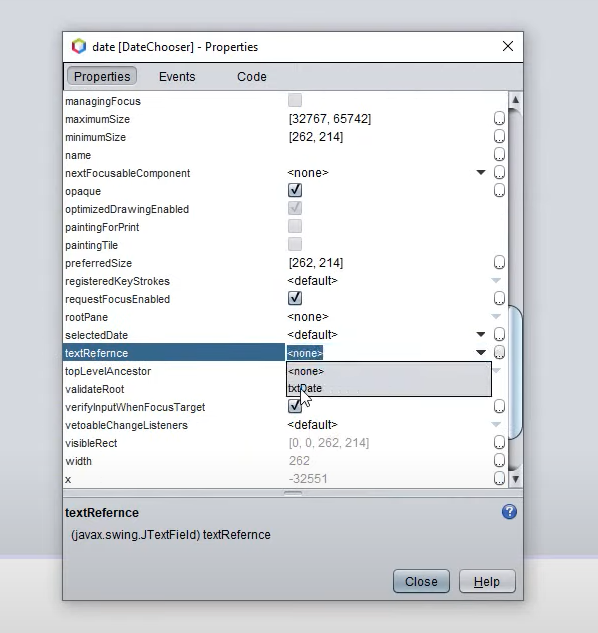Click the Help button
Viewport: 598px width, 633px height.
click(x=487, y=581)
